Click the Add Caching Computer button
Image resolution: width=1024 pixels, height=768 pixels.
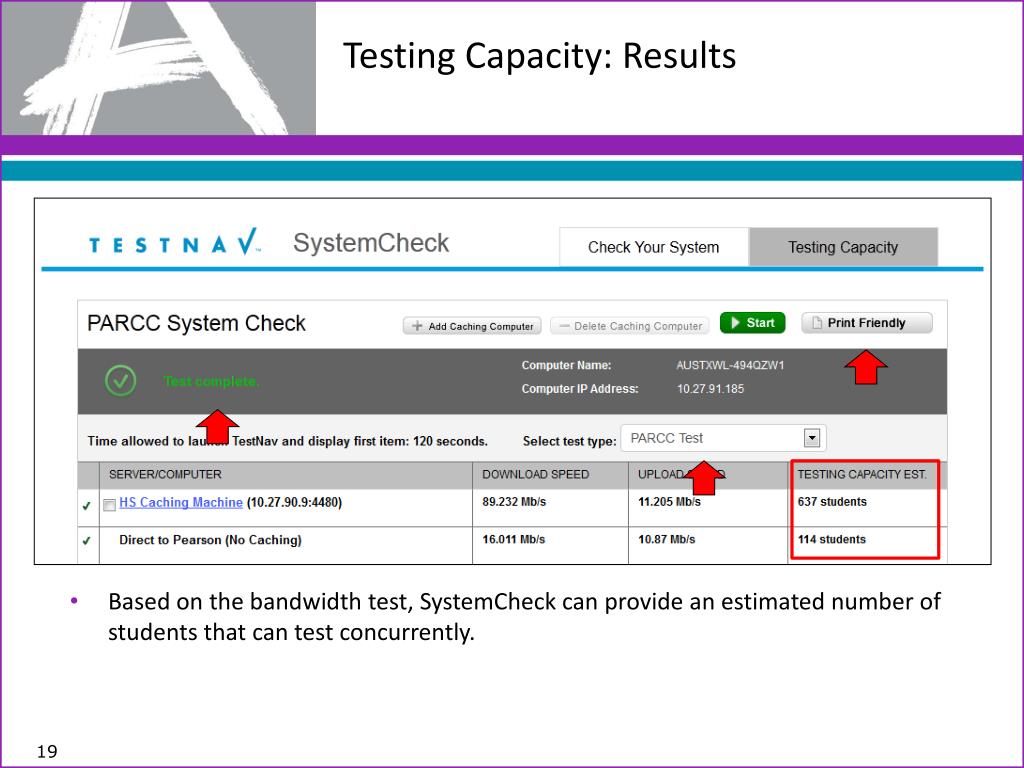(x=472, y=326)
